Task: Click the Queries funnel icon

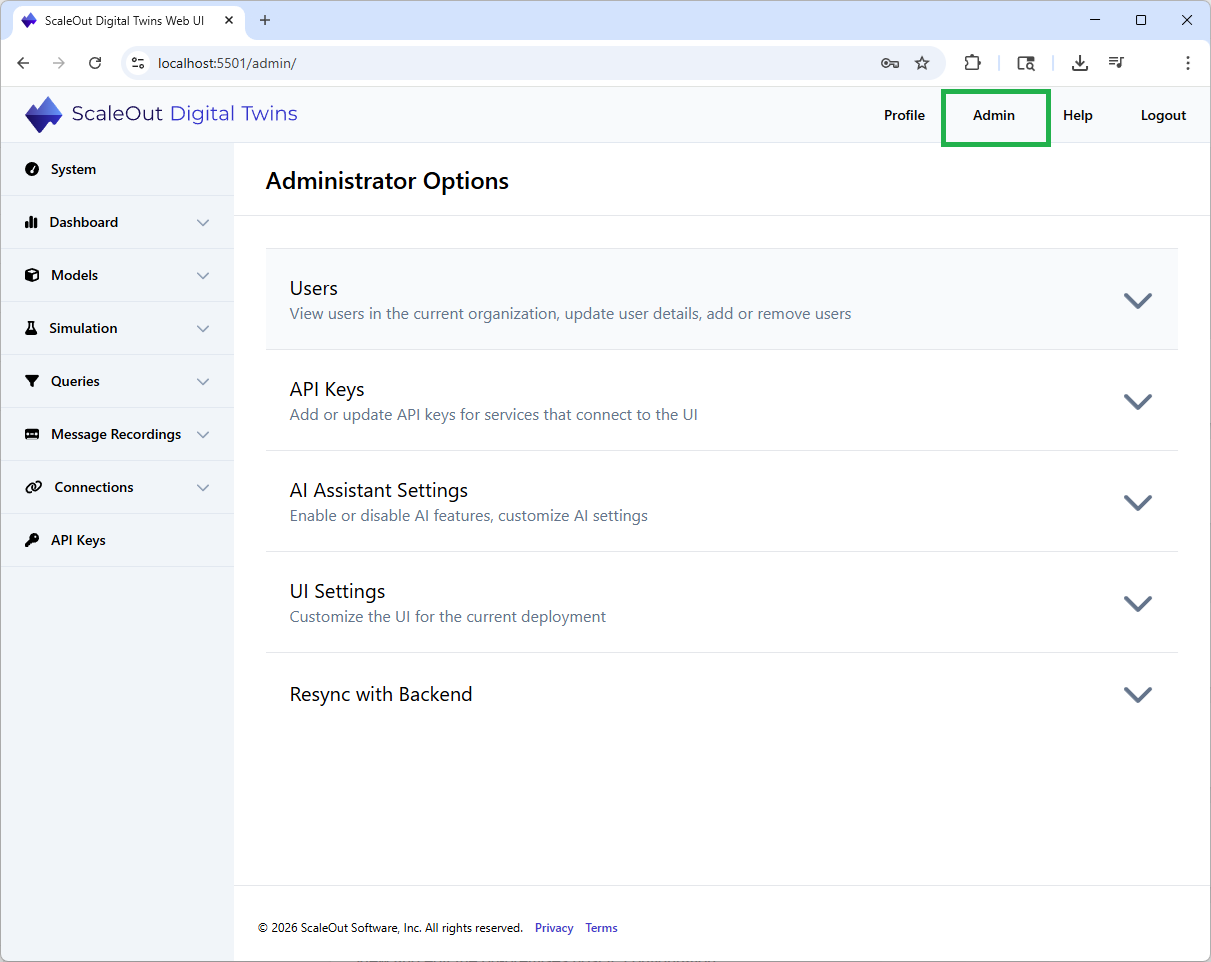Action: pos(32,381)
